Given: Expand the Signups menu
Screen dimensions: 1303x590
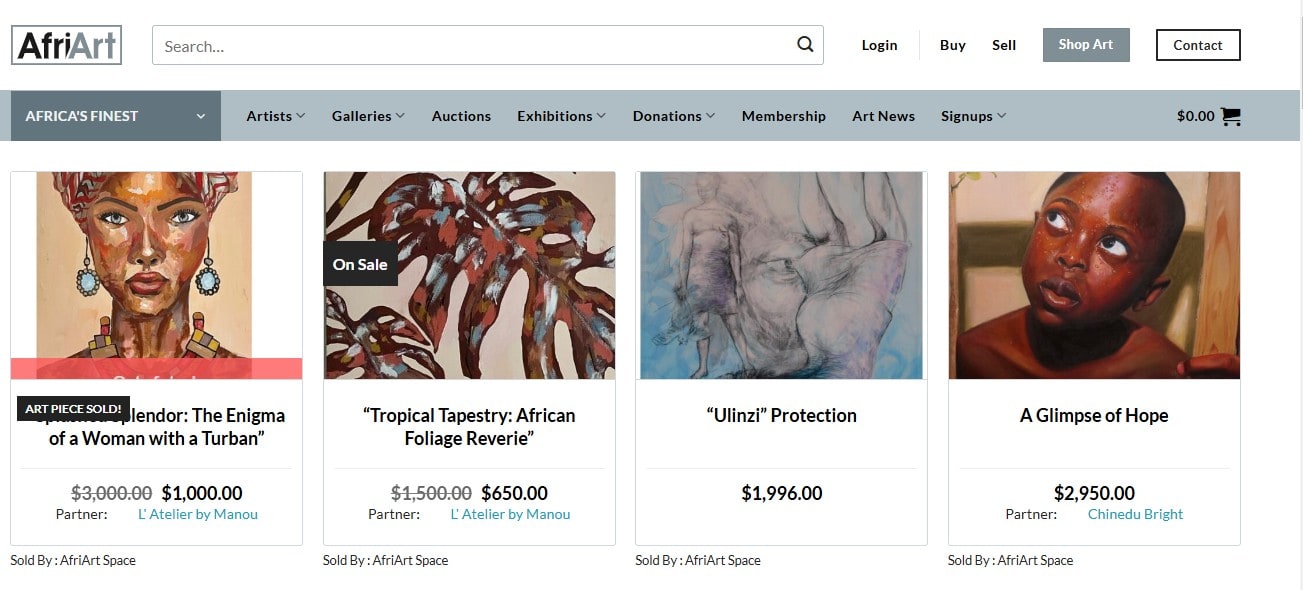Looking at the screenshot, I should (x=973, y=116).
